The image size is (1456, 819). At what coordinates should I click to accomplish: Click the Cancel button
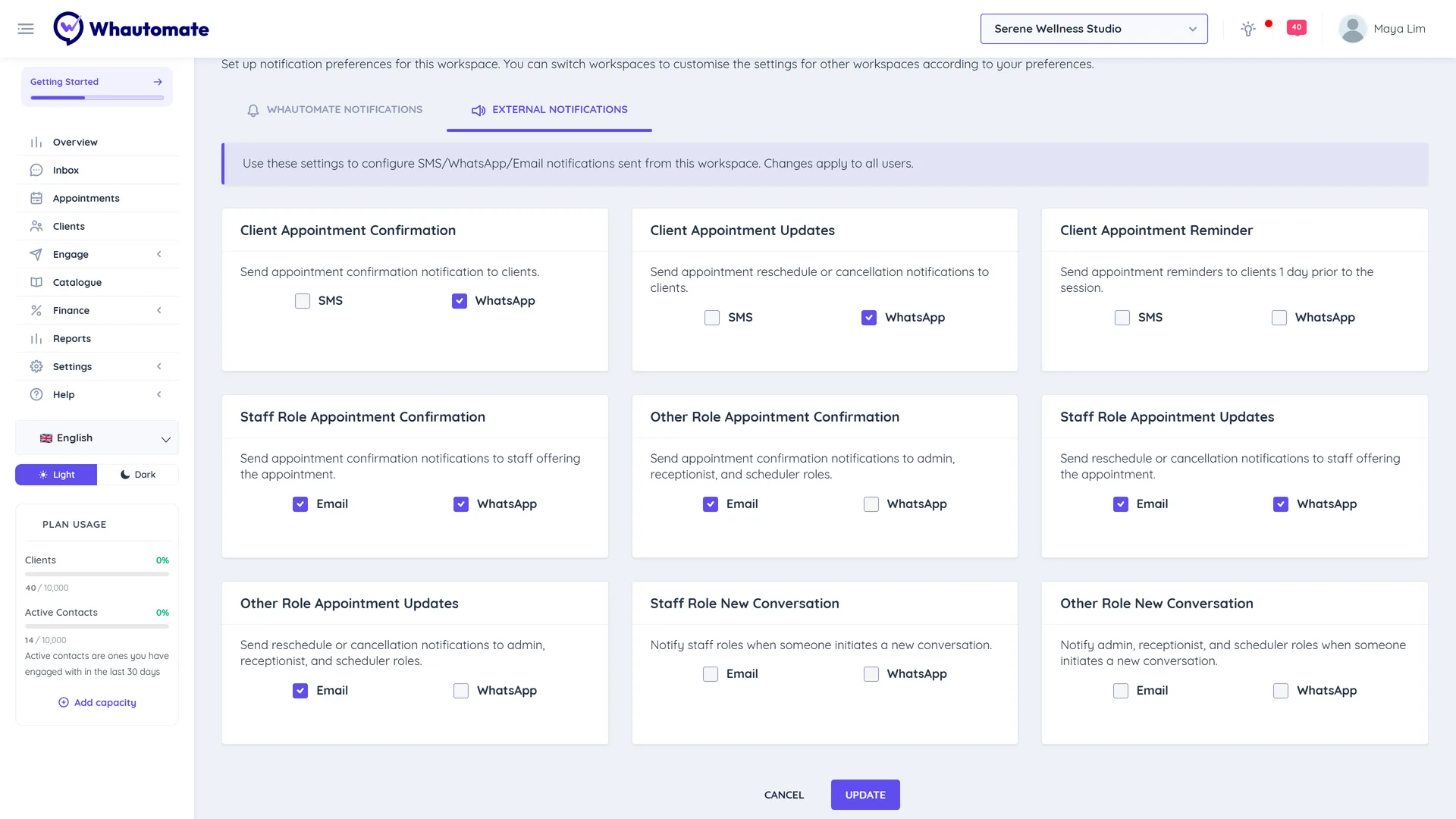click(784, 795)
